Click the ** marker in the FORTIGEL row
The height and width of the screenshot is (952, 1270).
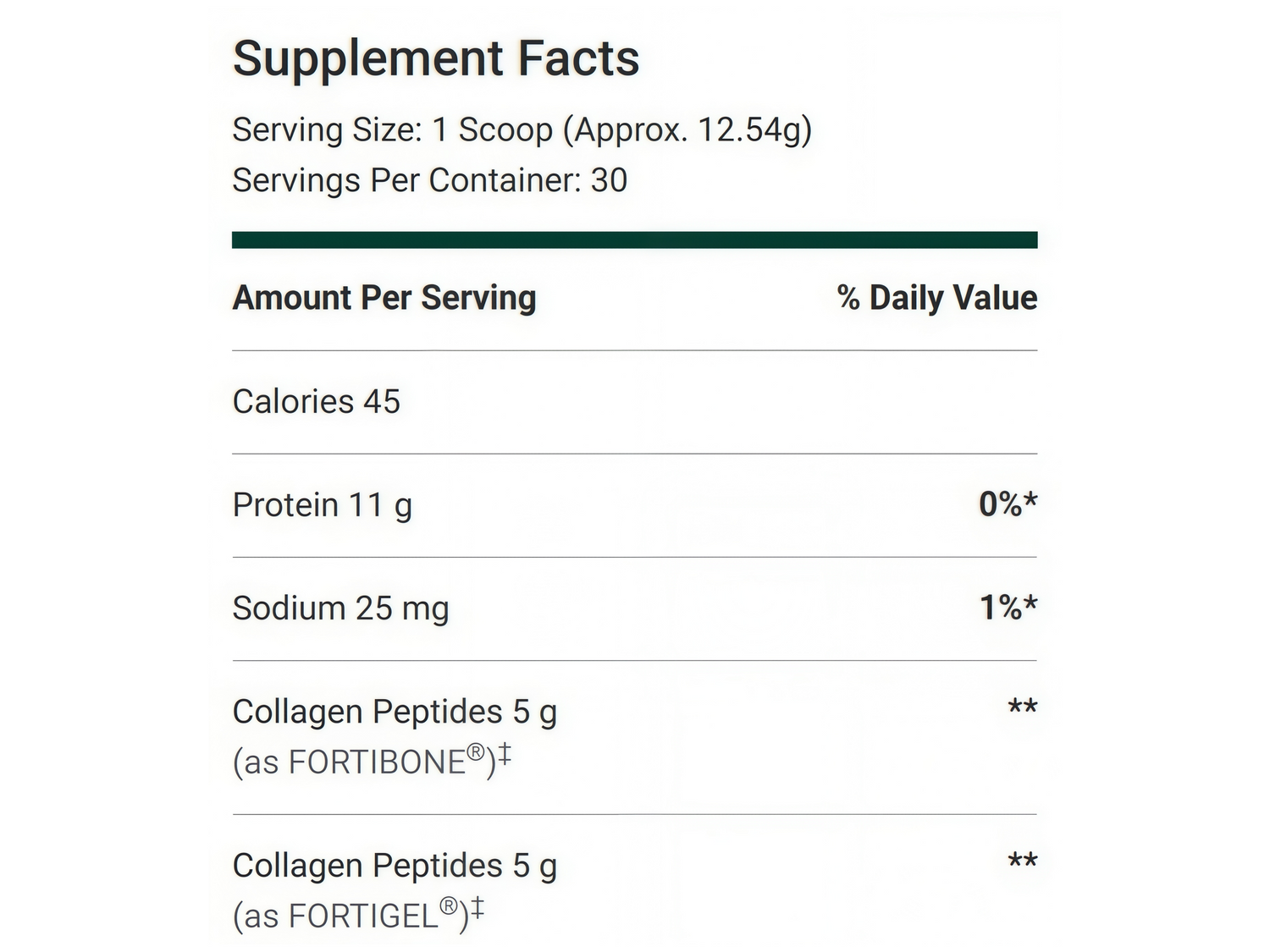1022,861
